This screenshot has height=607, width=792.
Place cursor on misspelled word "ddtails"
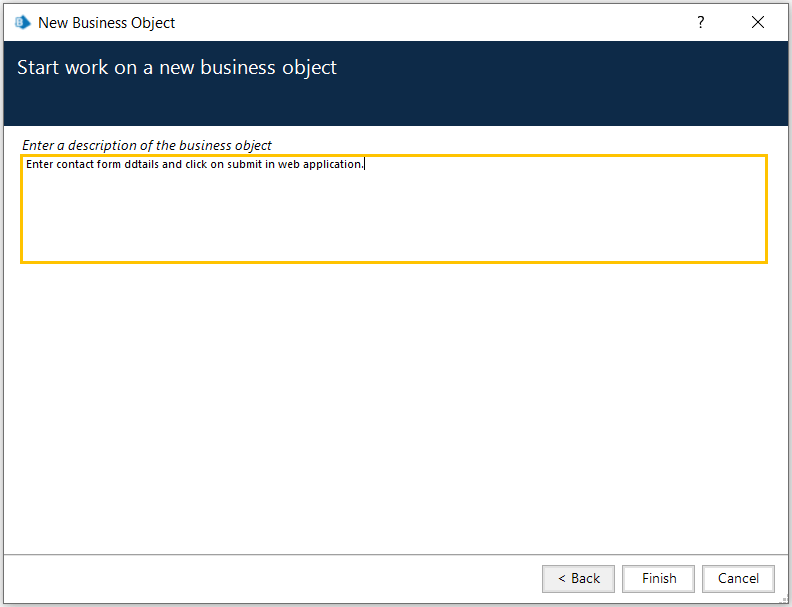(x=141, y=164)
